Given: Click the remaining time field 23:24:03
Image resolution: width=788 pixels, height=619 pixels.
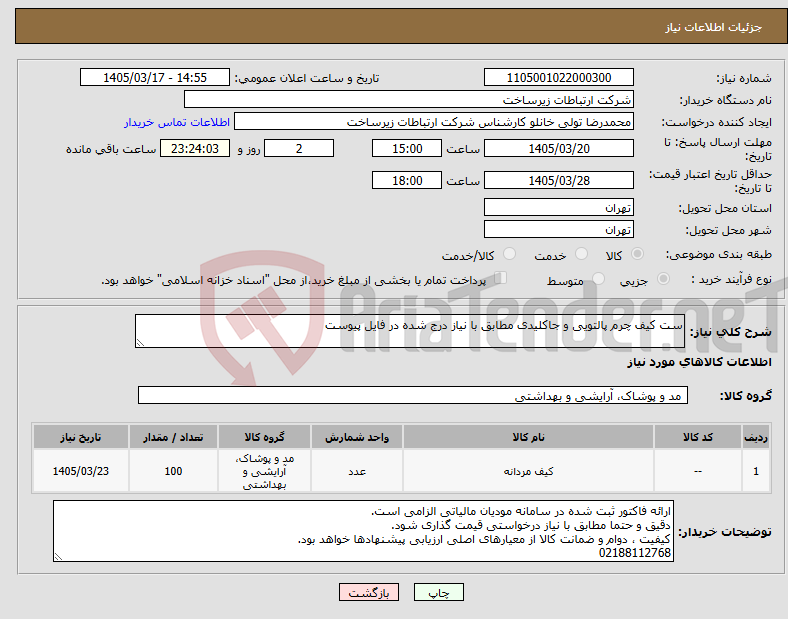Looking at the screenshot, I should (195, 149).
